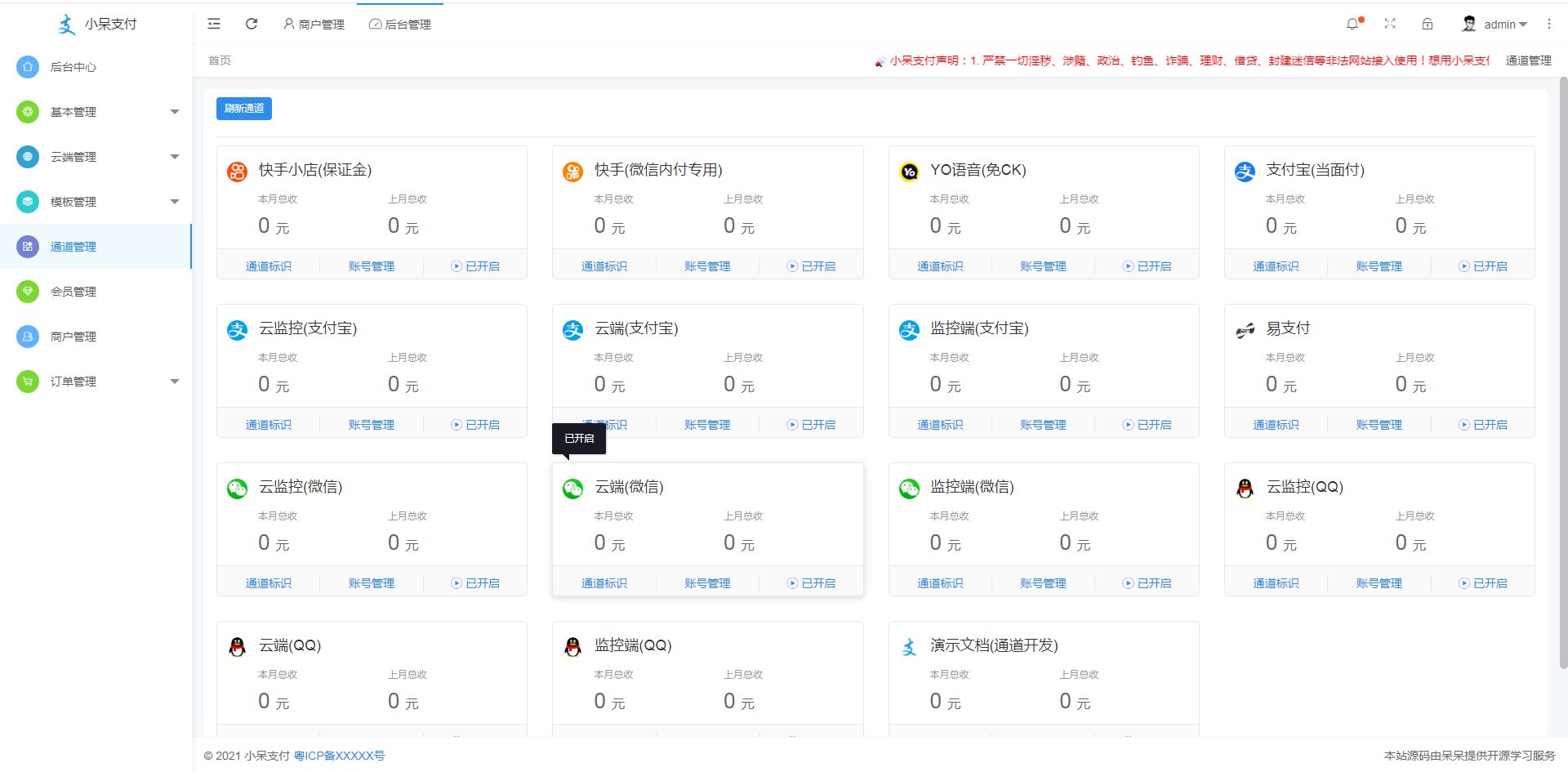Click 监控端(QQ) penguin icon

click(x=572, y=647)
